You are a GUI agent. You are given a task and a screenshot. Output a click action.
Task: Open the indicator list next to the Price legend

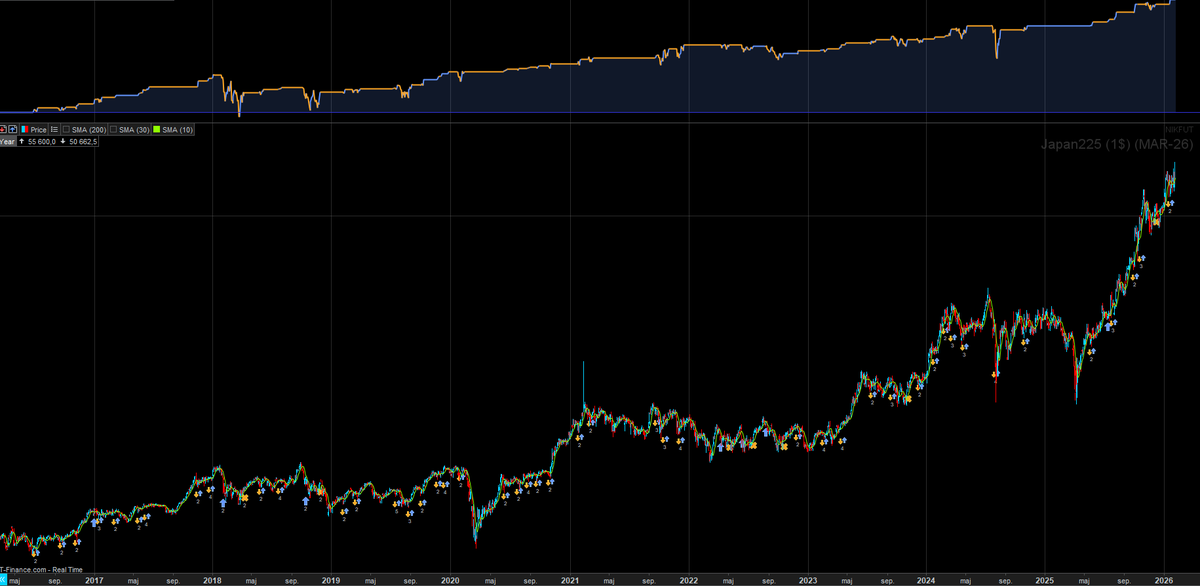54,130
